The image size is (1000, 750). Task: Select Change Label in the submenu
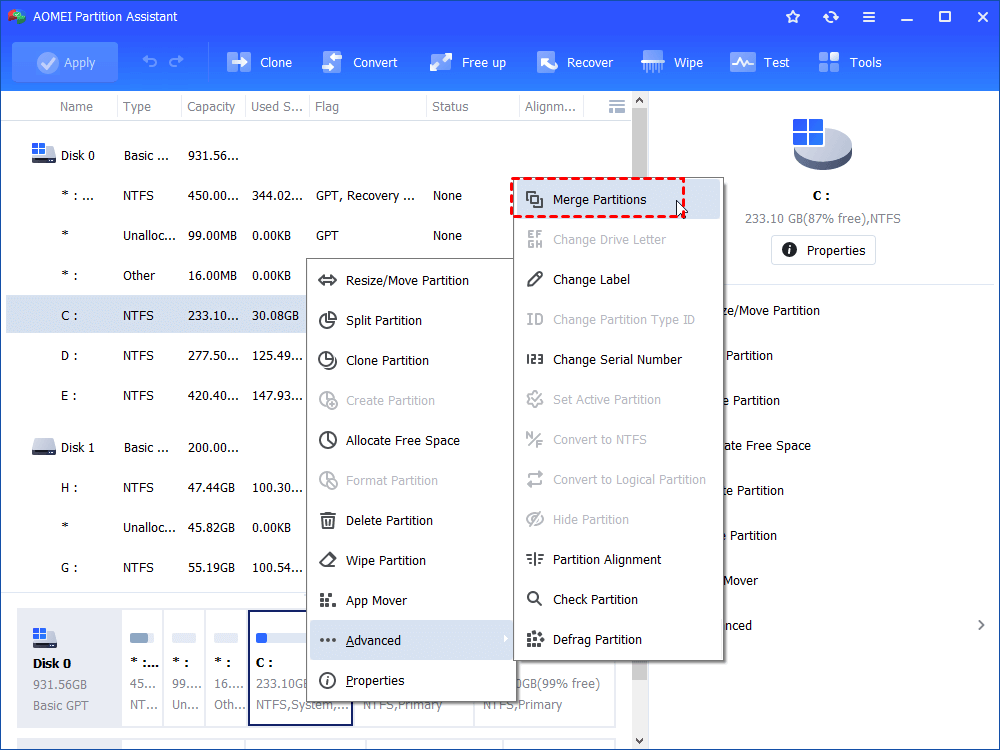617,279
